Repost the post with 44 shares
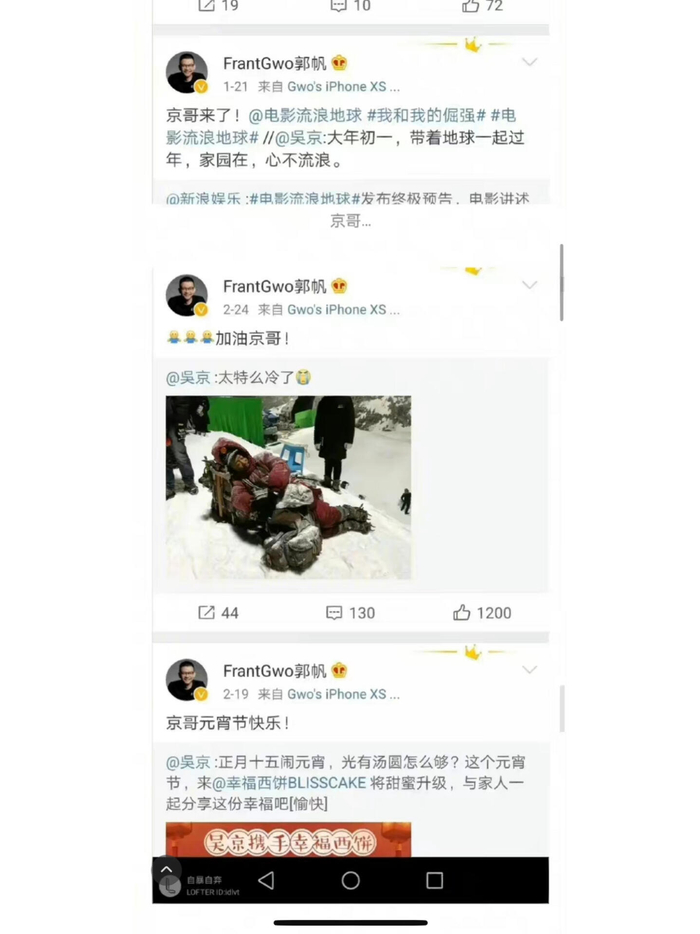 (x=218, y=613)
